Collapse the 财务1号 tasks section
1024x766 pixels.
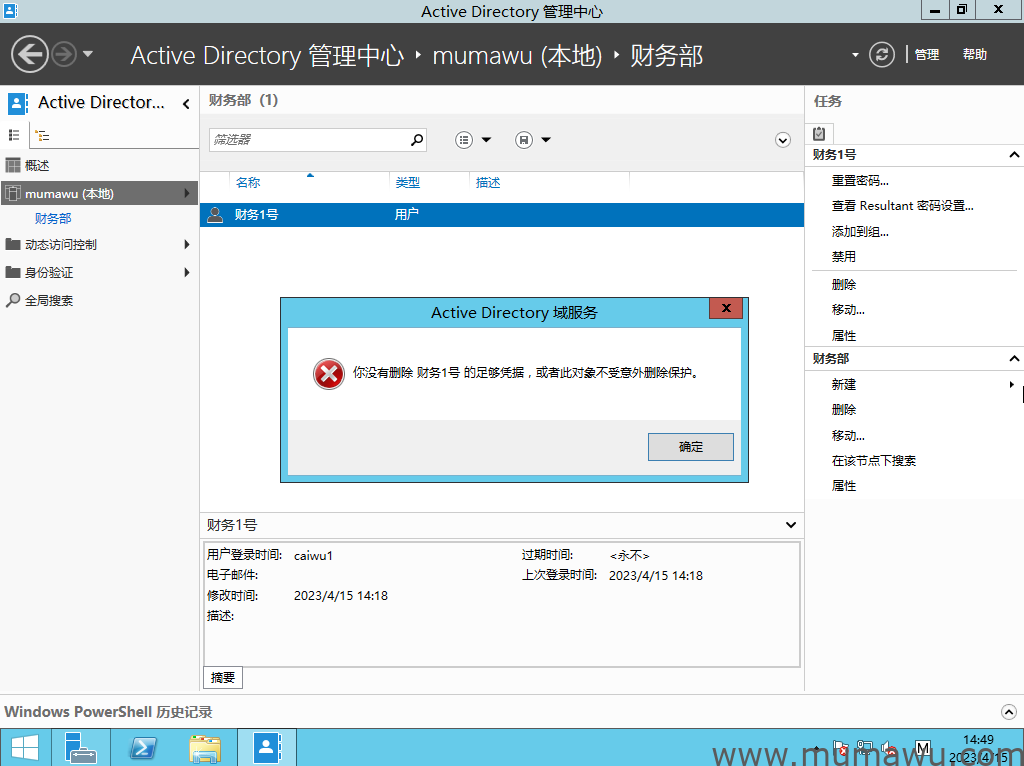1014,155
